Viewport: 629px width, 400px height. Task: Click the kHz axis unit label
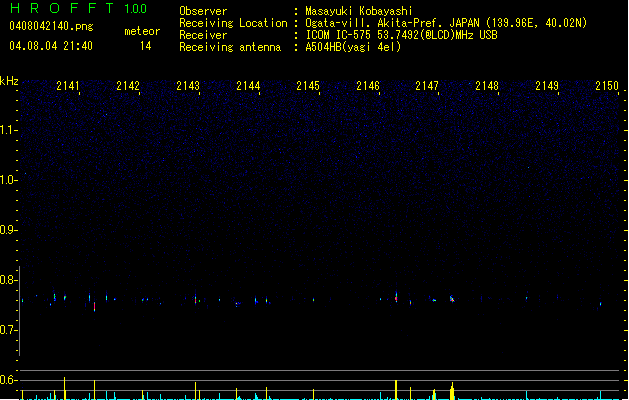click(x=9, y=81)
